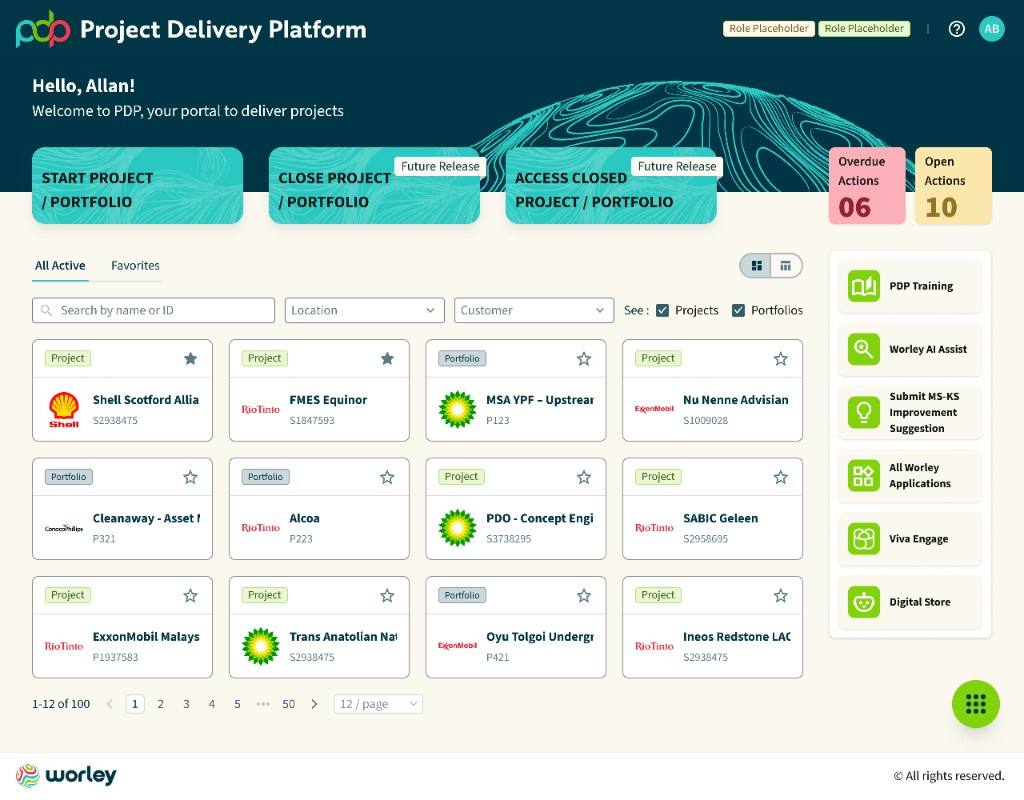Click the RioTinto logo on Alcoa card

click(261, 528)
